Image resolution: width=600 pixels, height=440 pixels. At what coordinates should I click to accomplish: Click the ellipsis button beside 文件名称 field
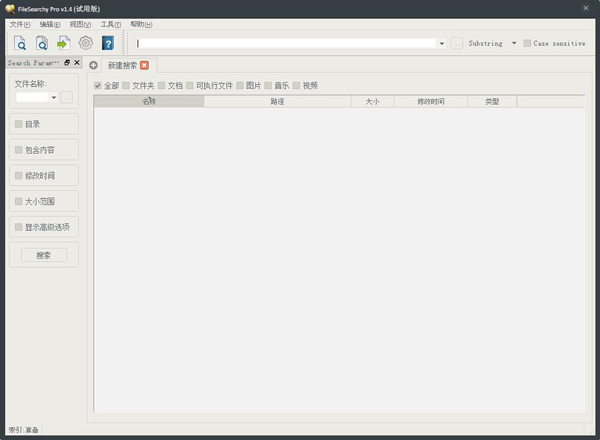click(67, 98)
